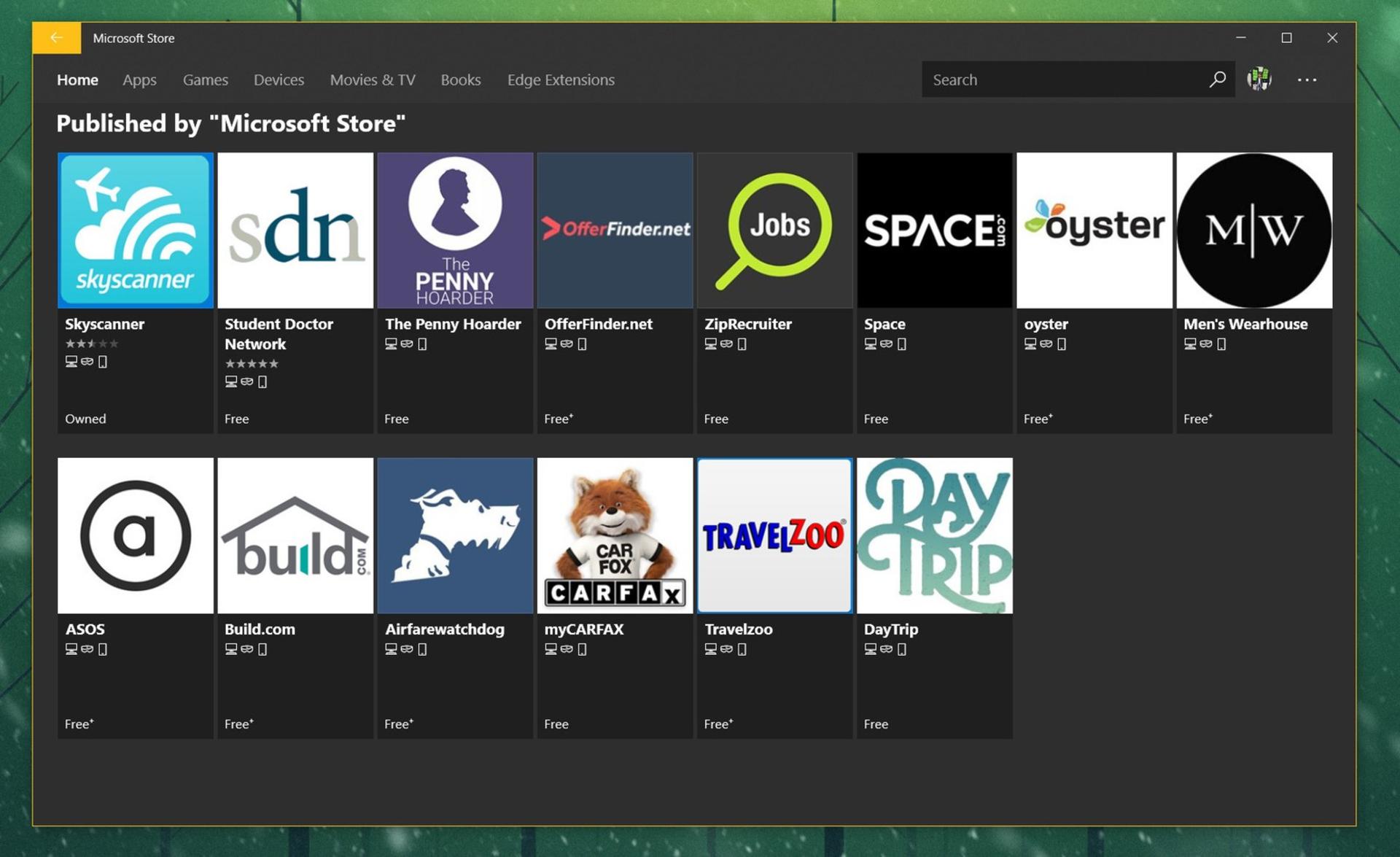Open the Movies & TV tab
1400x857 pixels.
pyautogui.click(x=373, y=80)
